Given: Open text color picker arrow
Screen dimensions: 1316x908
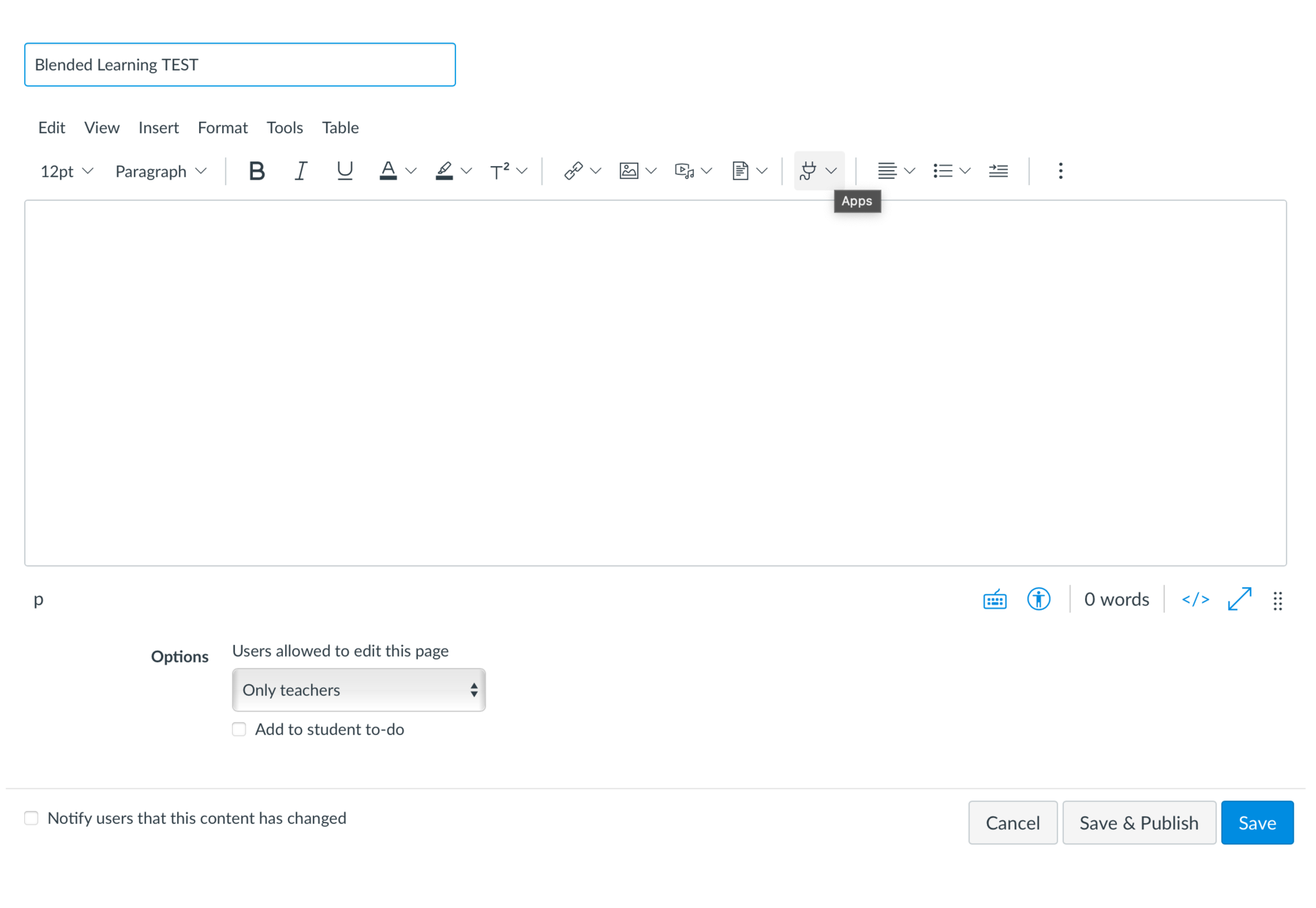Looking at the screenshot, I should (411, 171).
